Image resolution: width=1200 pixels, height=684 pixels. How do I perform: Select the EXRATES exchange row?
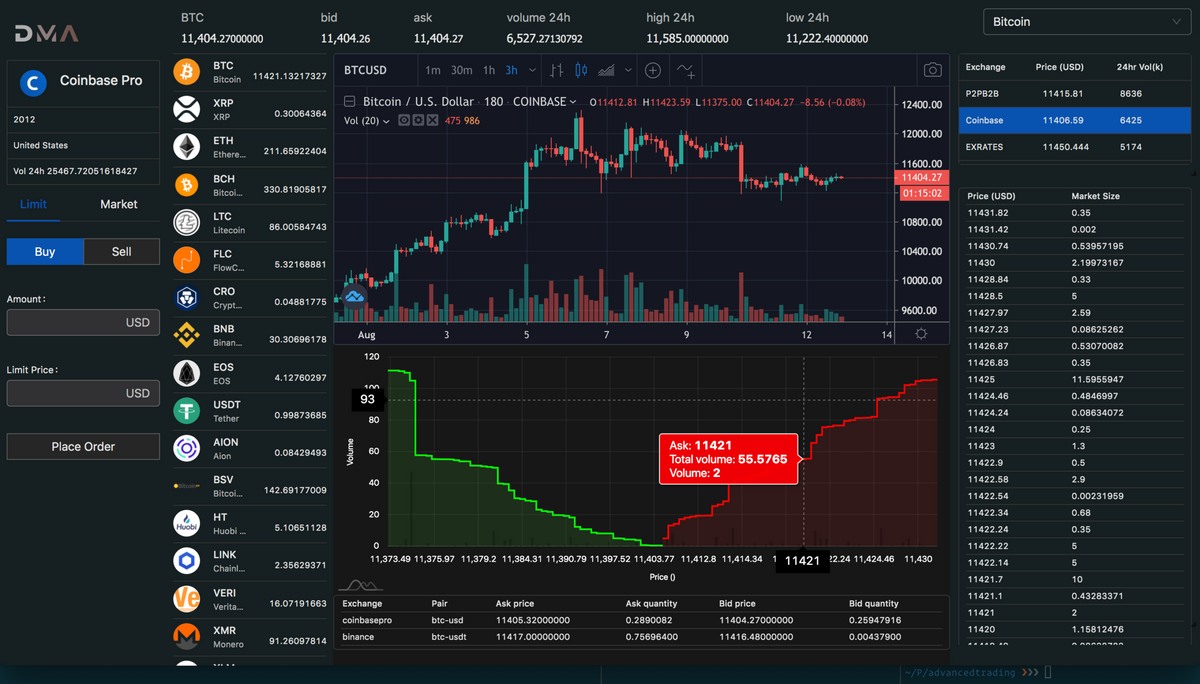click(1075, 147)
